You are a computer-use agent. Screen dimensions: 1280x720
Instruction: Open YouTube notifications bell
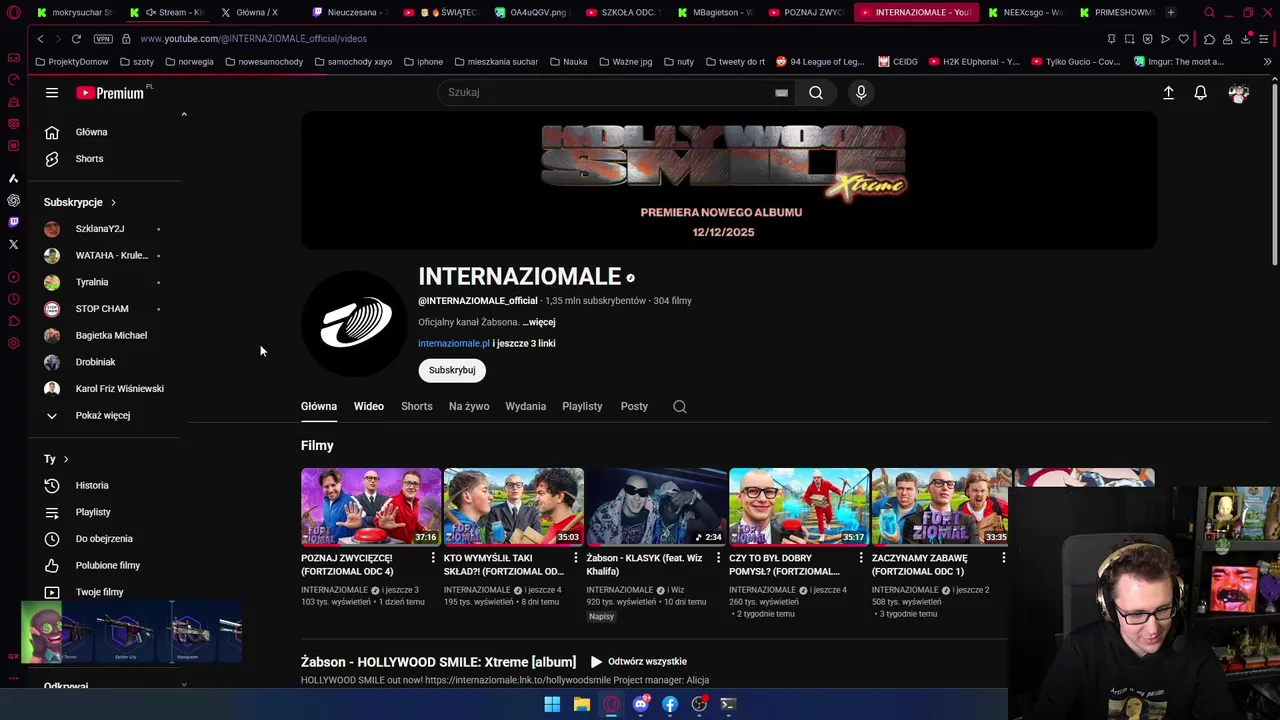[1201, 93]
